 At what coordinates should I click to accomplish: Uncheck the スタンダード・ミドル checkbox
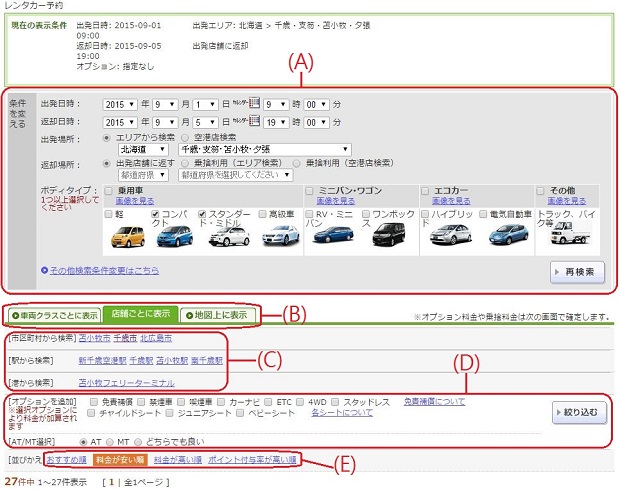pos(202,214)
